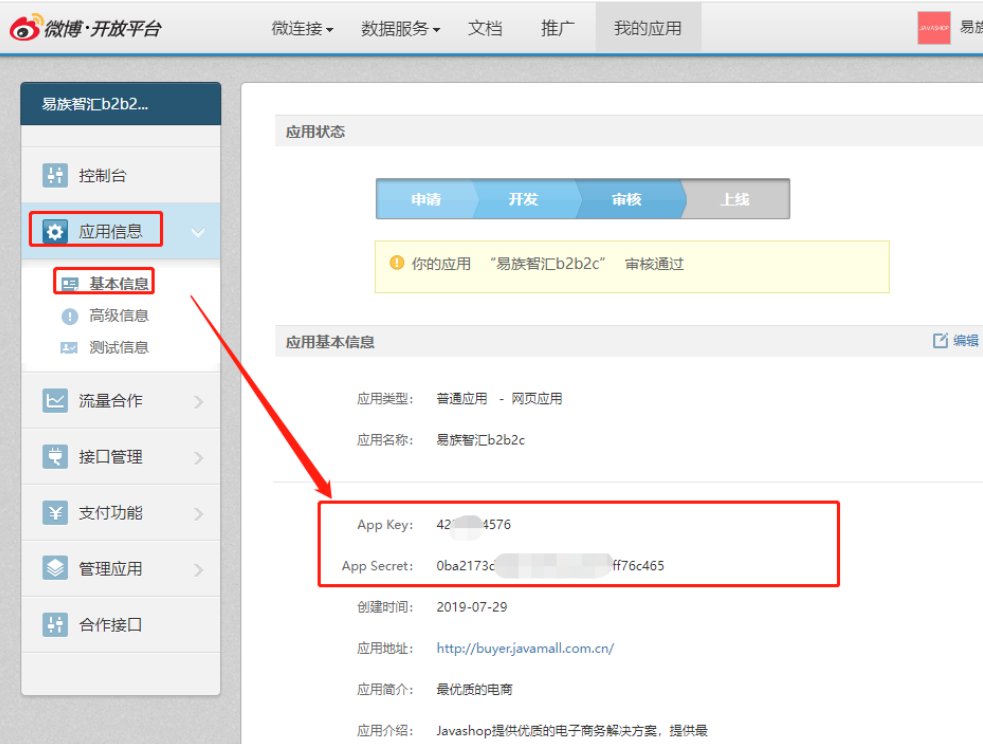Click the 流量合作 chart icon

[x=55, y=401]
